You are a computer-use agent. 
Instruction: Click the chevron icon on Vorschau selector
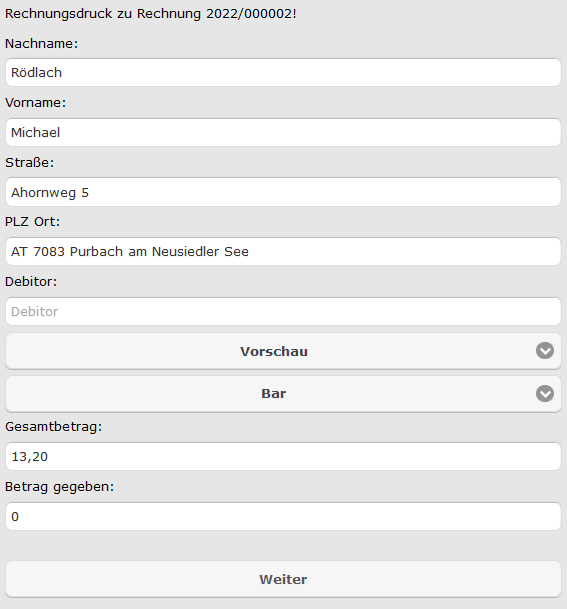pos(545,351)
